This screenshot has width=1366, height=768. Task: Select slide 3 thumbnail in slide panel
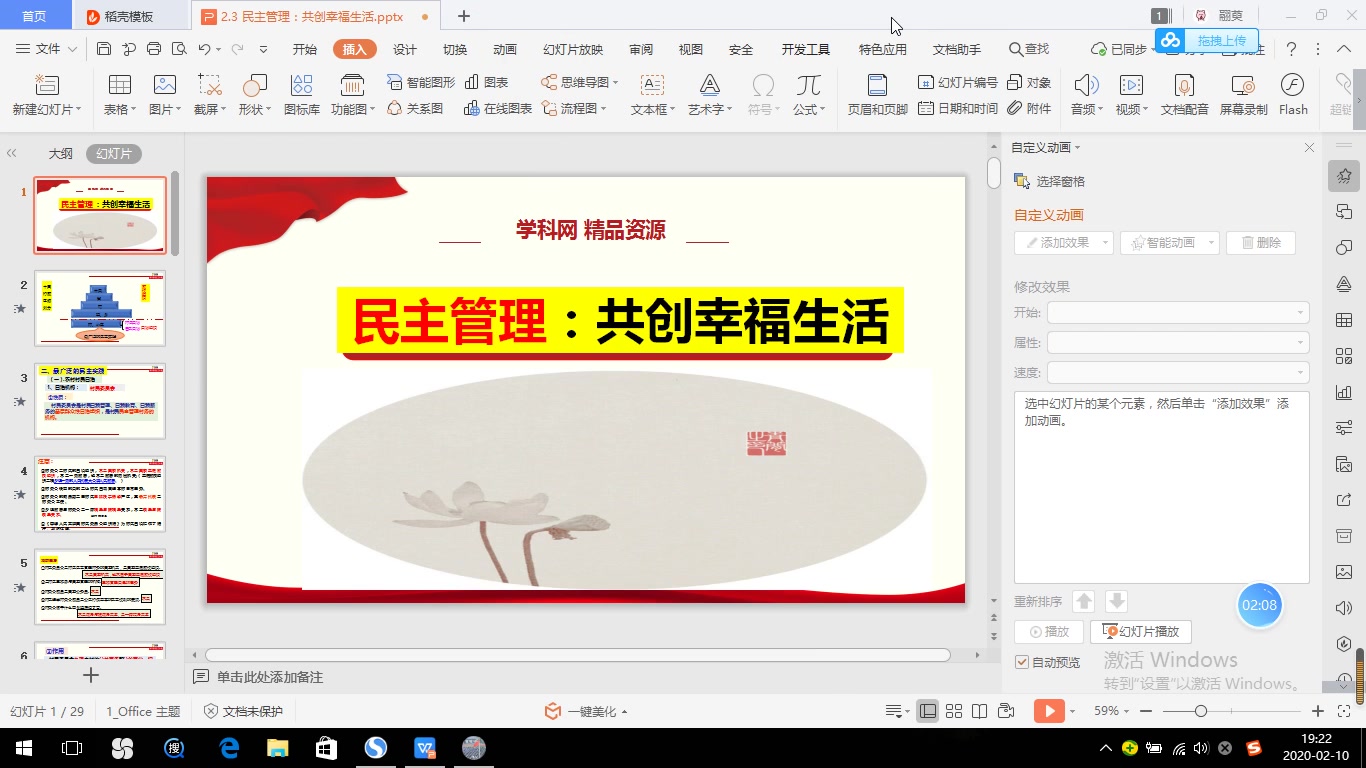[x=100, y=402]
